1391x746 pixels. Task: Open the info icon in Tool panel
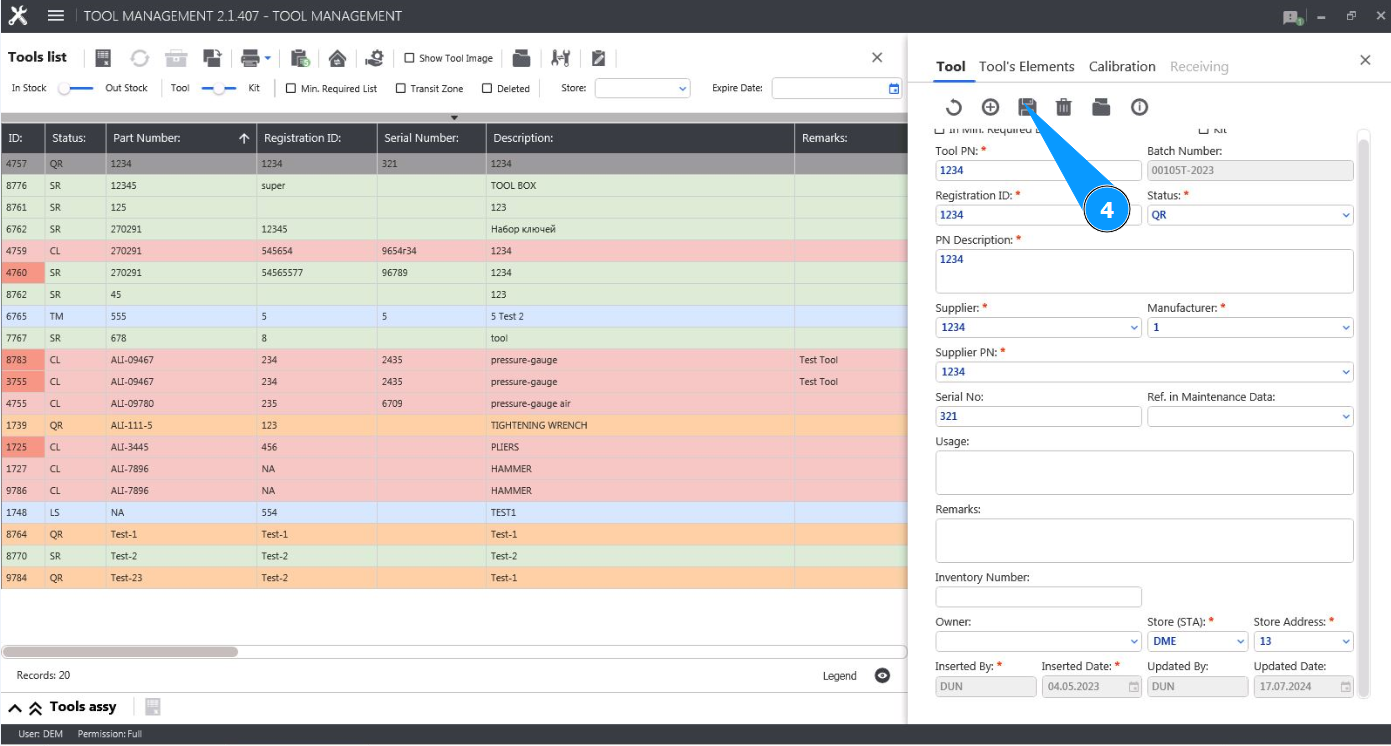click(x=1138, y=107)
